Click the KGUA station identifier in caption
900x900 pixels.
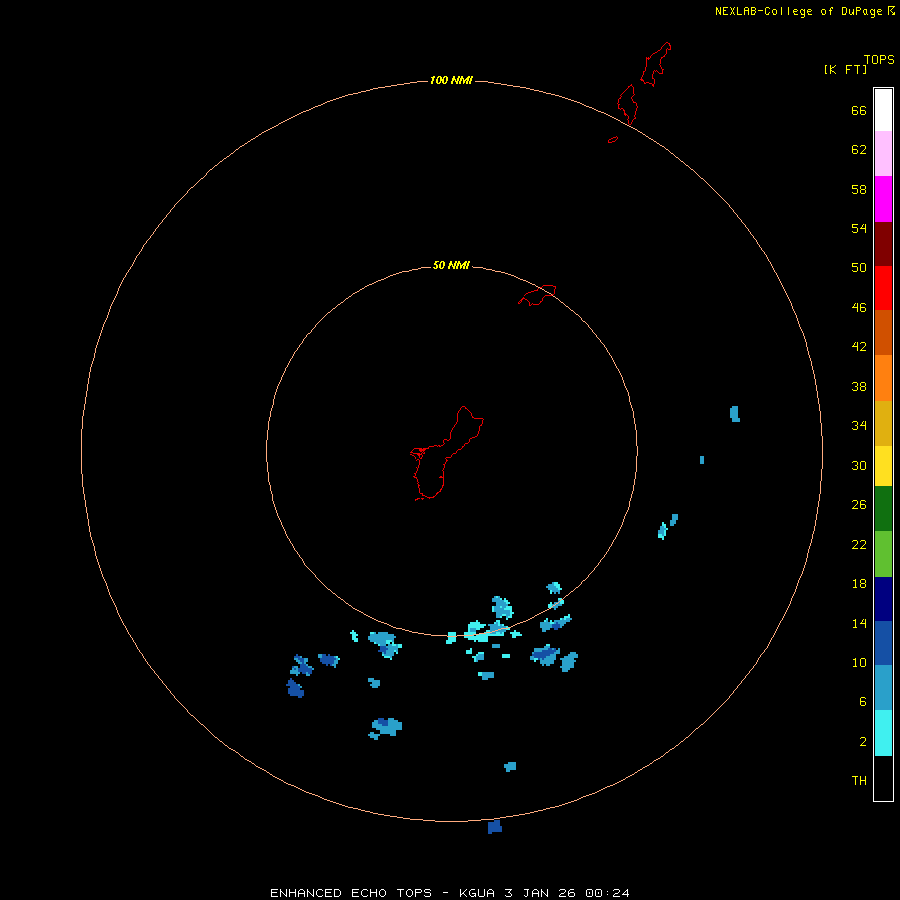pyautogui.click(x=477, y=893)
